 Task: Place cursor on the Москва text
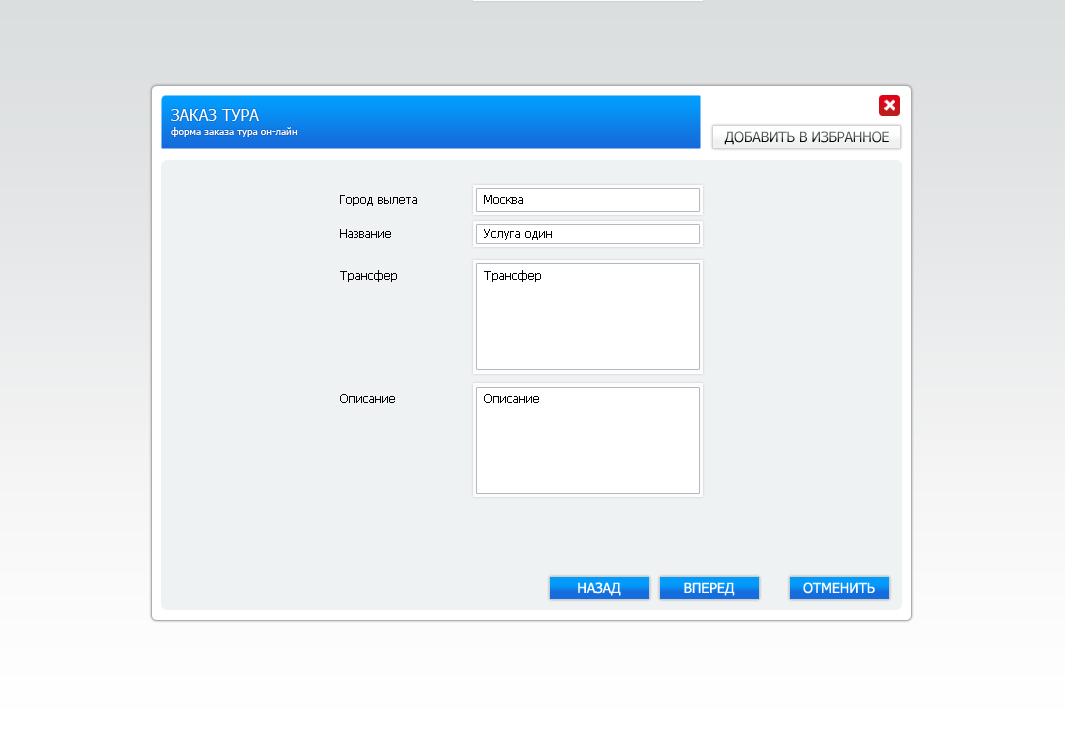tap(503, 200)
